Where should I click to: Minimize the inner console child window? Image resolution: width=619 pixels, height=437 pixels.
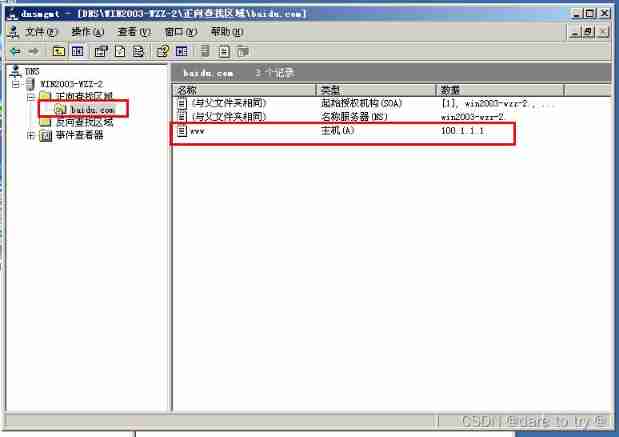tap(574, 32)
